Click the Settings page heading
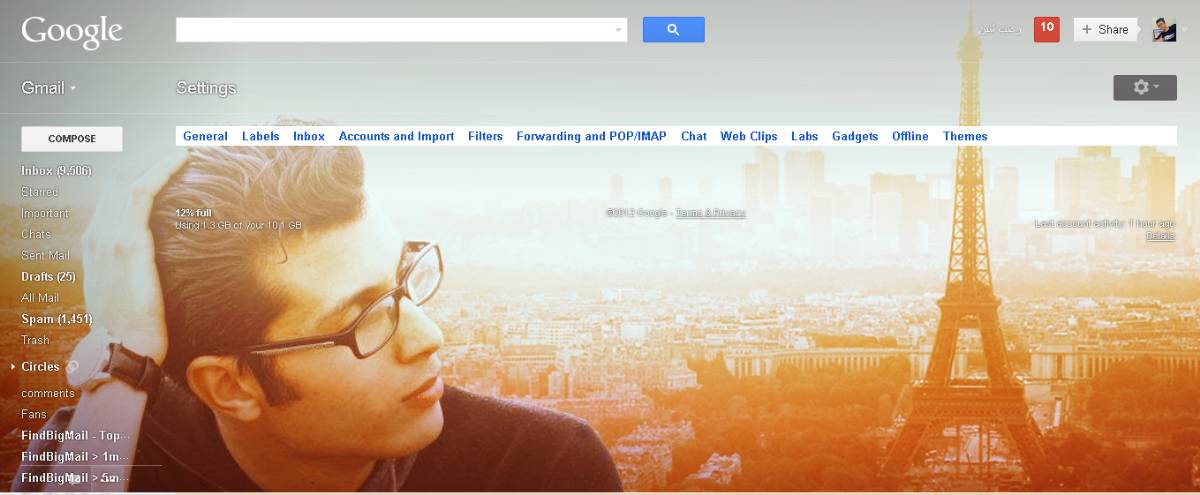 [206, 88]
